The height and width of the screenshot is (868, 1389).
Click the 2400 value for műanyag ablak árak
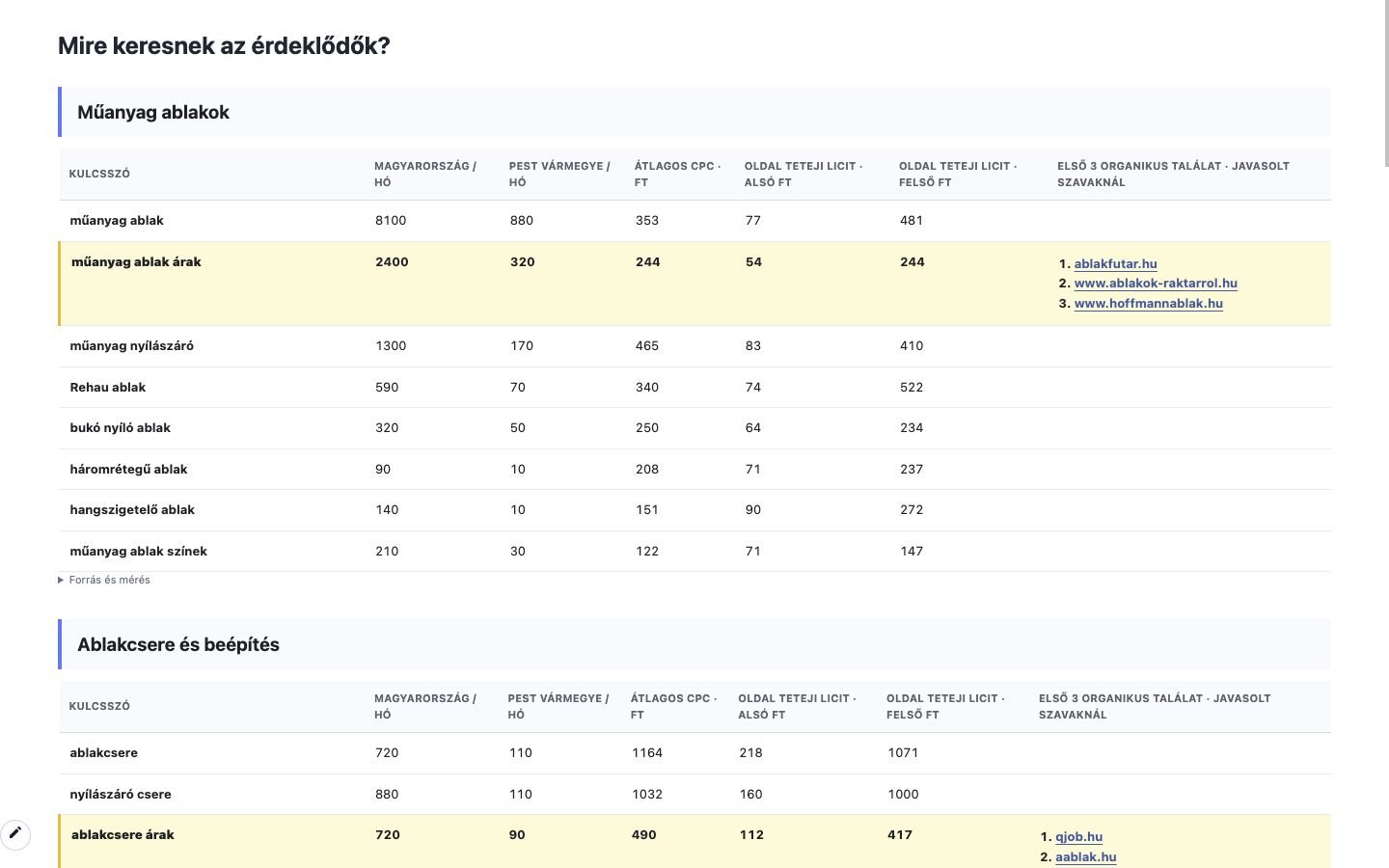(x=392, y=261)
